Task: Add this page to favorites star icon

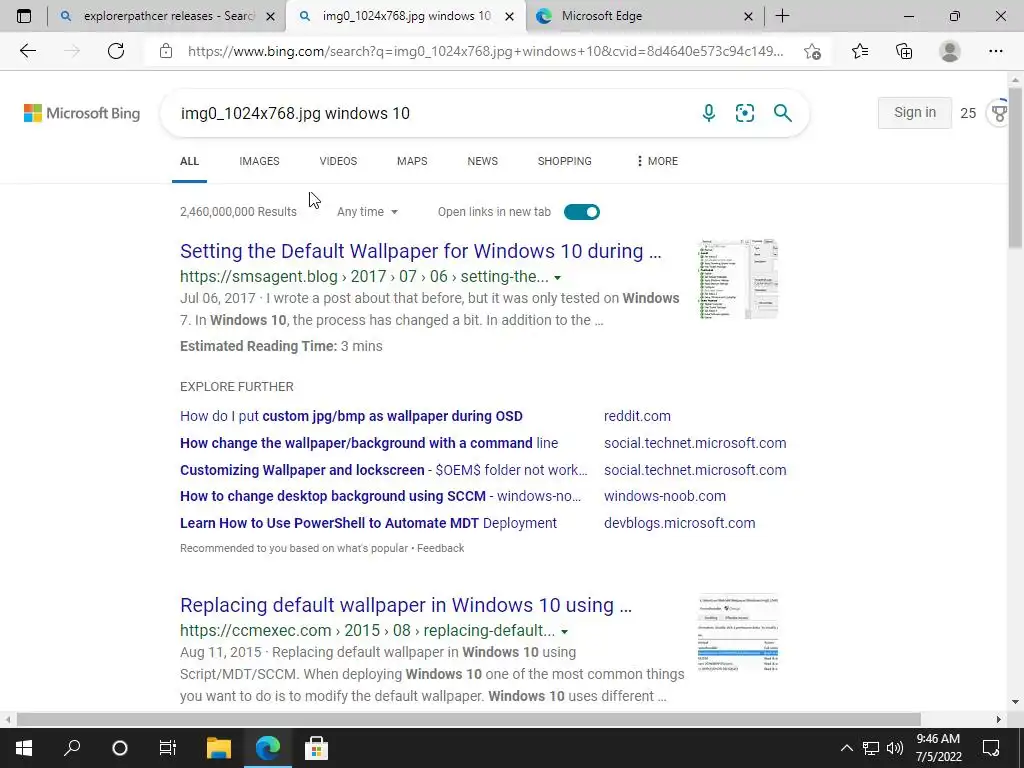Action: [812, 51]
